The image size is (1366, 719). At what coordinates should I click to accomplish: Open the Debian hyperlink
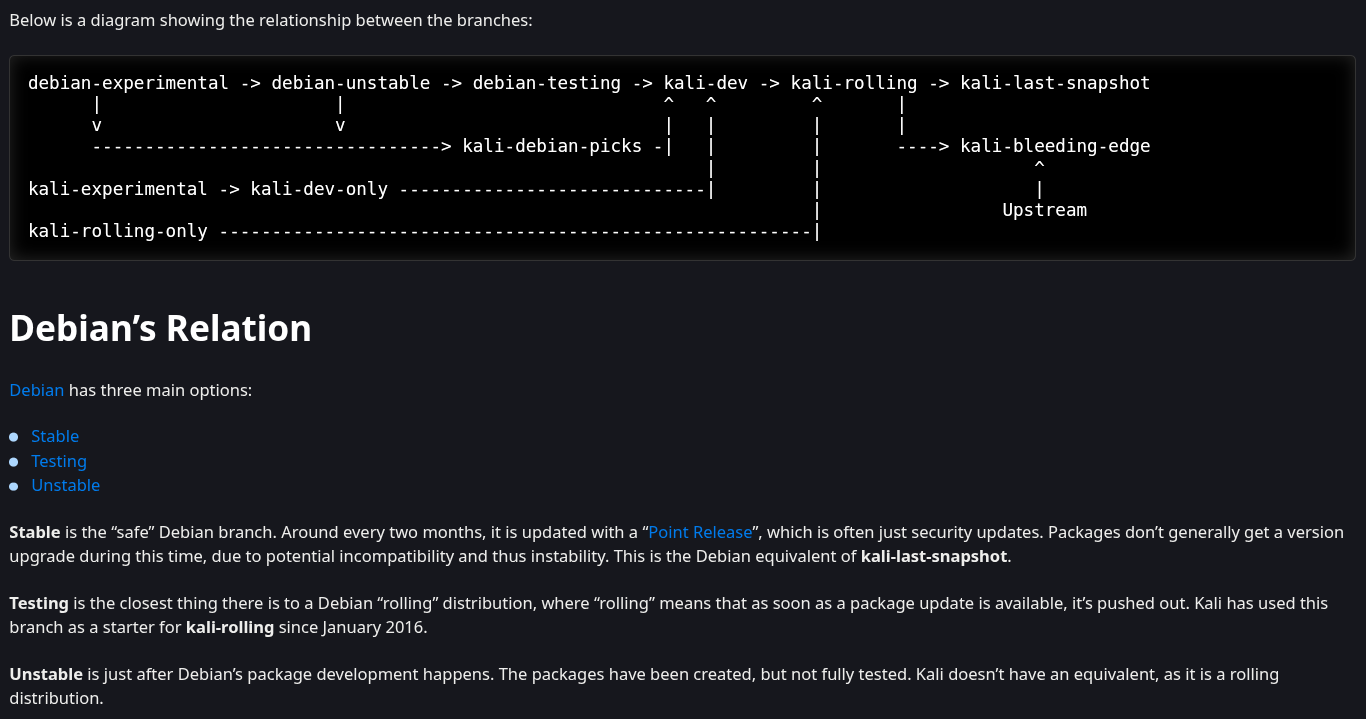(37, 390)
